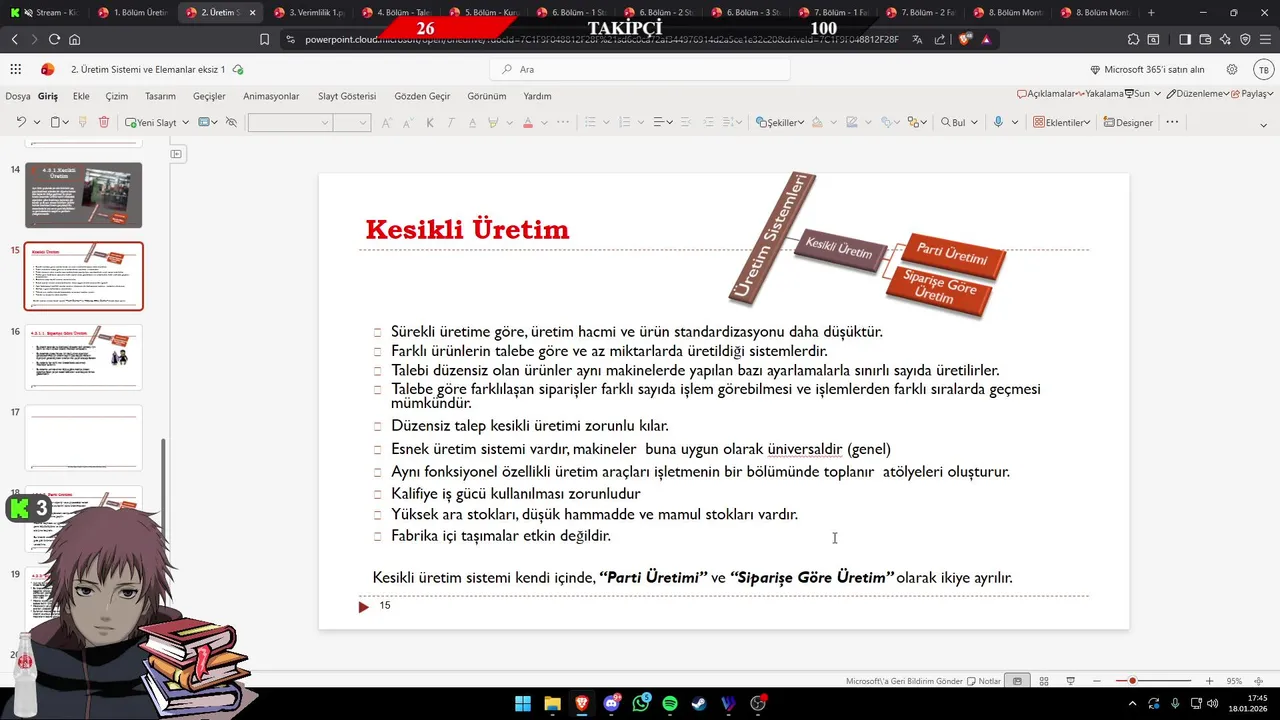The height and width of the screenshot is (720, 1280).
Task: Click the numbered list icon
Action: click(x=625, y=122)
